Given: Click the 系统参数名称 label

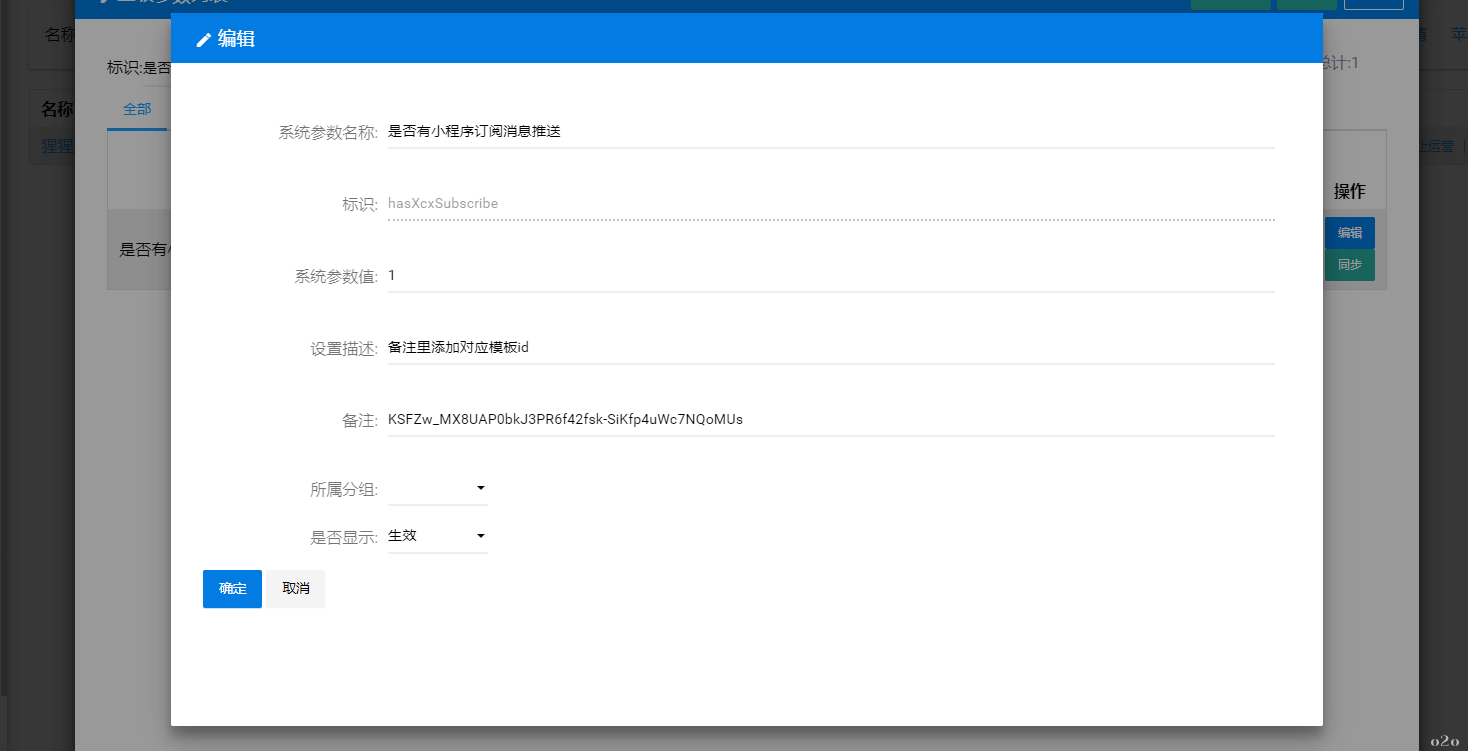Looking at the screenshot, I should tap(328, 132).
